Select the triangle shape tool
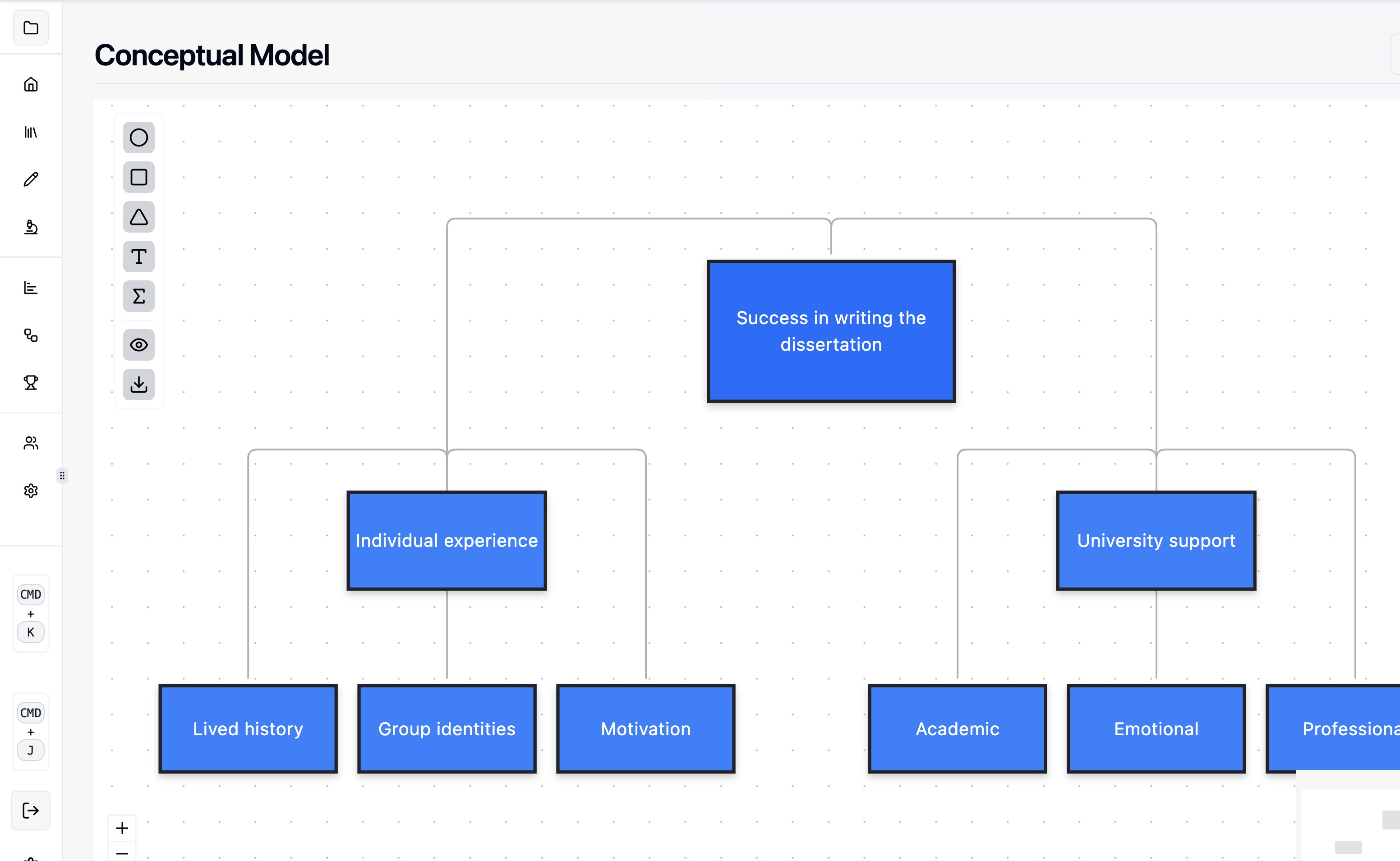 click(x=138, y=217)
